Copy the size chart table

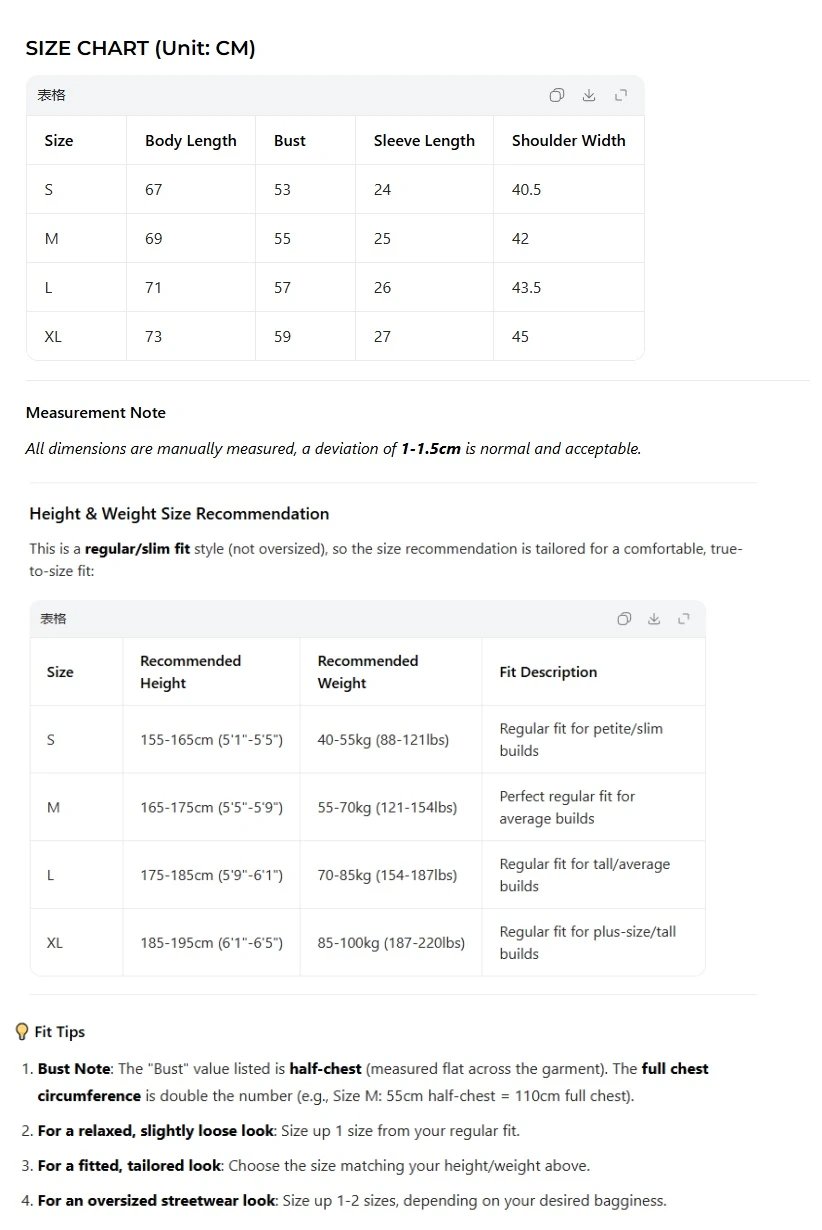coord(557,95)
